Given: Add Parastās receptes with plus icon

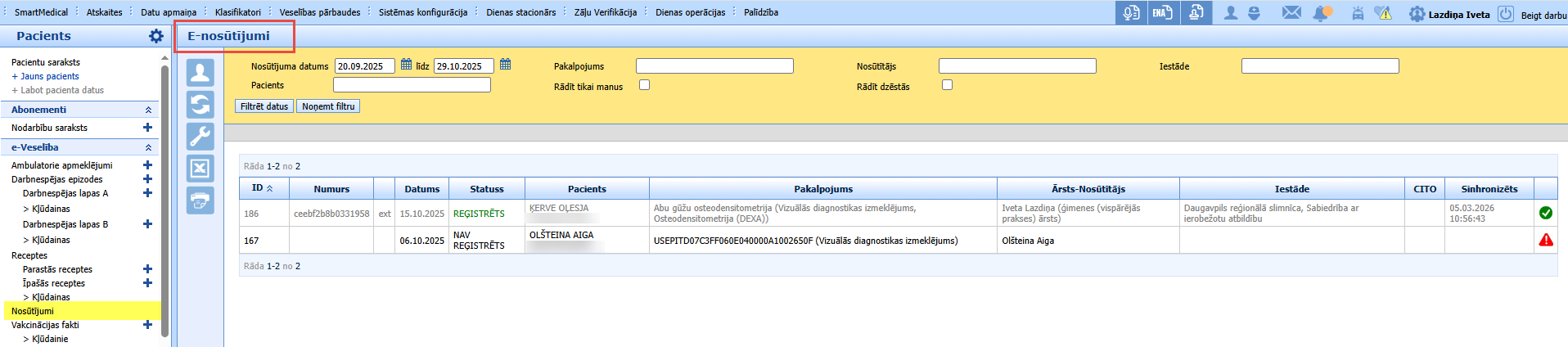Looking at the screenshot, I should point(147,269).
